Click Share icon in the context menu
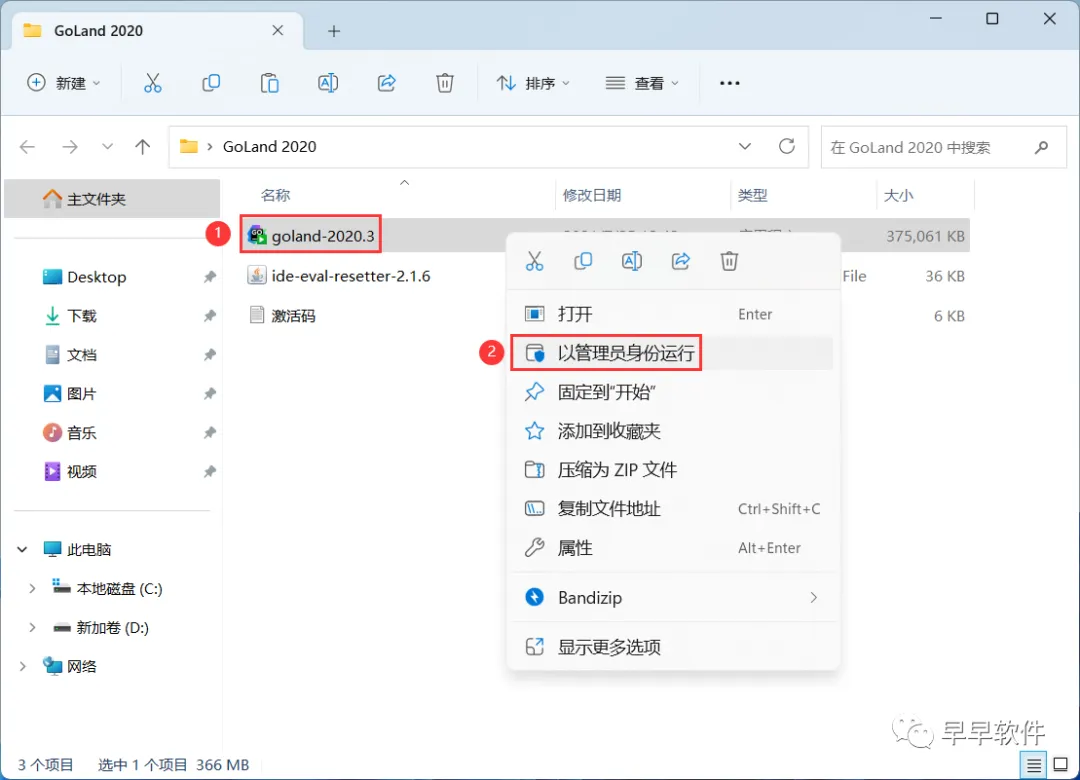The image size is (1080, 780). pyautogui.click(x=681, y=261)
